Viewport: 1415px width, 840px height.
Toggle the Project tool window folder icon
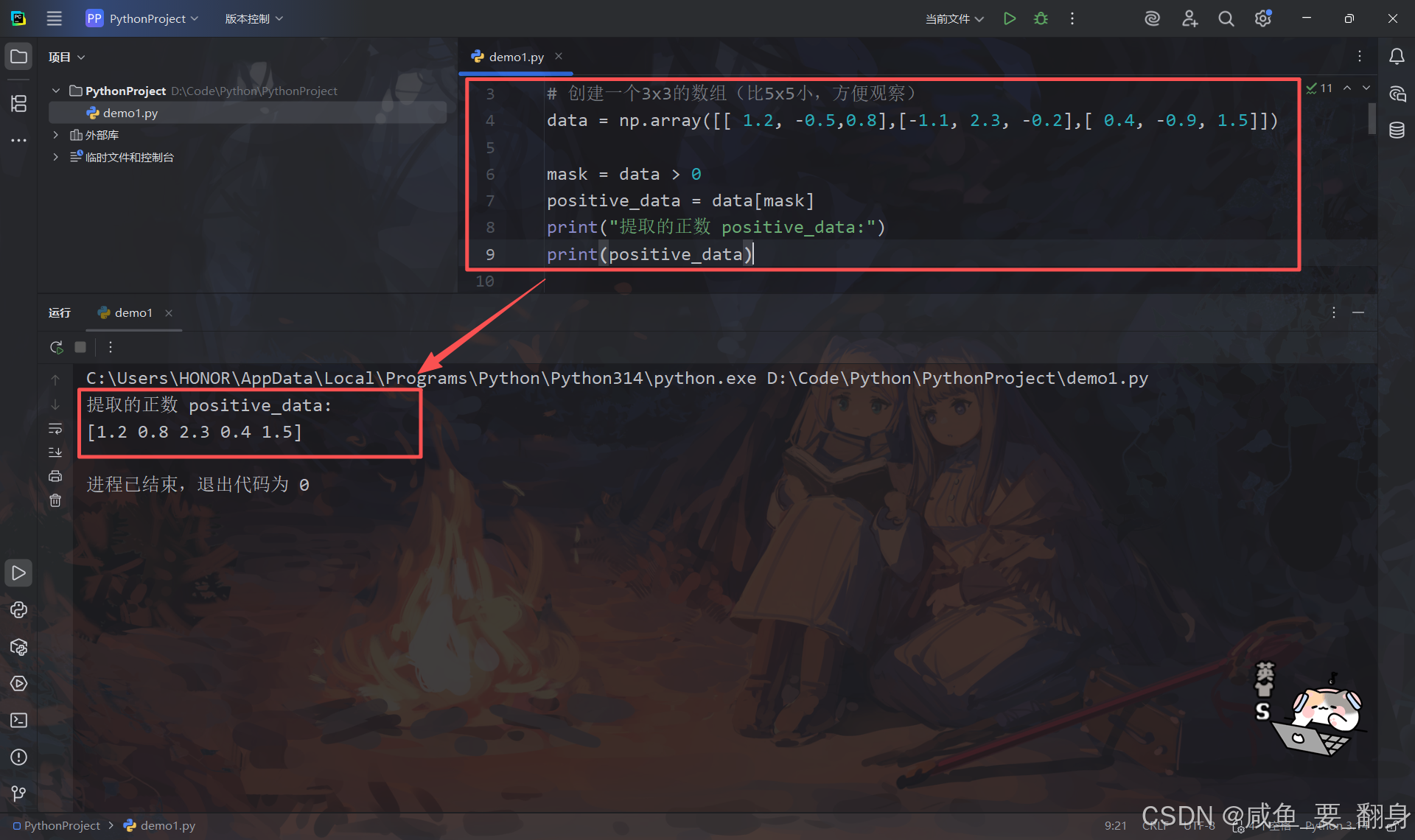coord(18,57)
